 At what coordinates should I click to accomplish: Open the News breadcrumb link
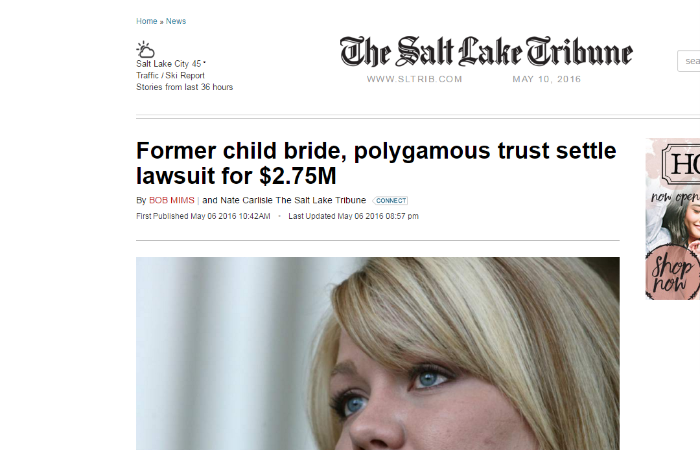click(x=176, y=21)
